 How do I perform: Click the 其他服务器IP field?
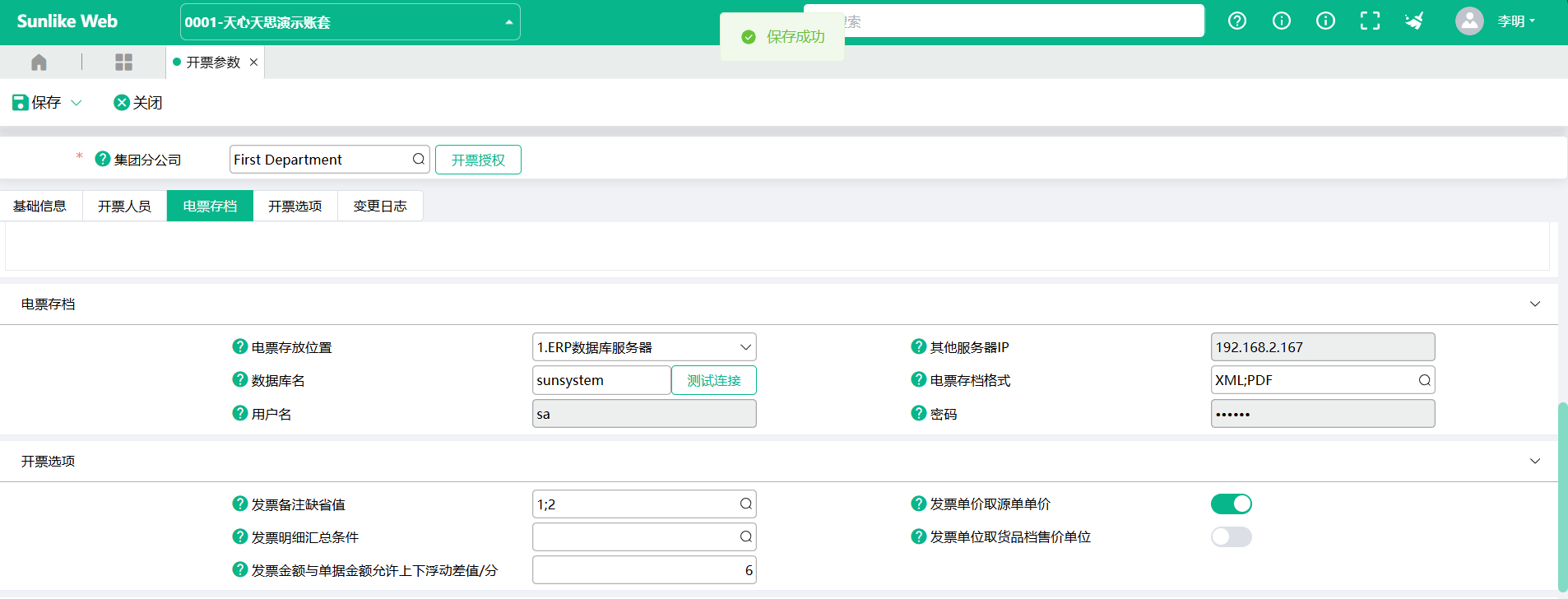click(x=1323, y=347)
